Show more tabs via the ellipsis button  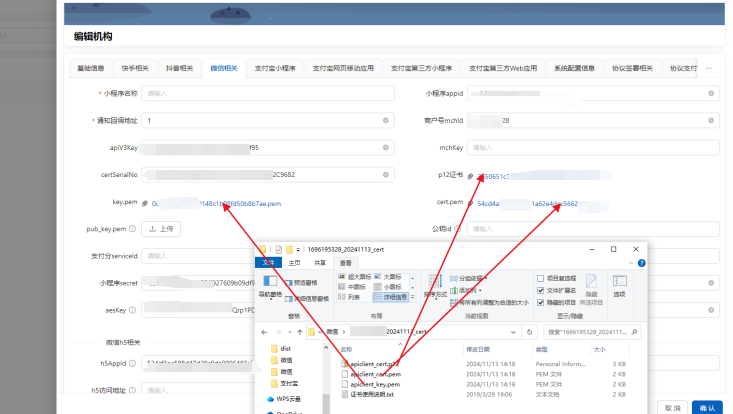coord(709,68)
